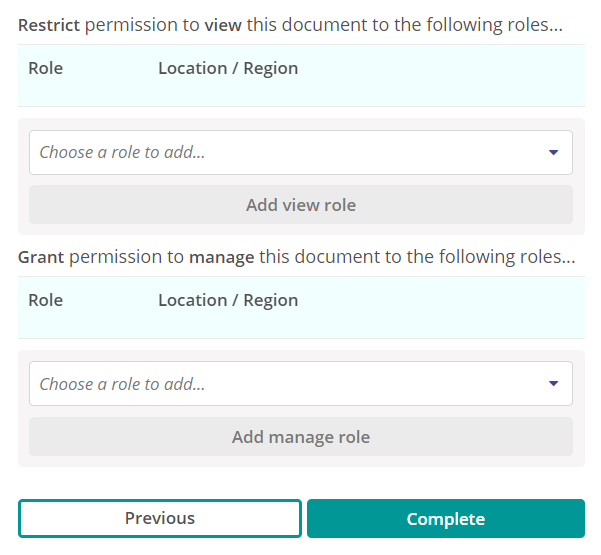Click the bold word 'Restrict' in the first heading

pyautogui.click(x=49, y=25)
